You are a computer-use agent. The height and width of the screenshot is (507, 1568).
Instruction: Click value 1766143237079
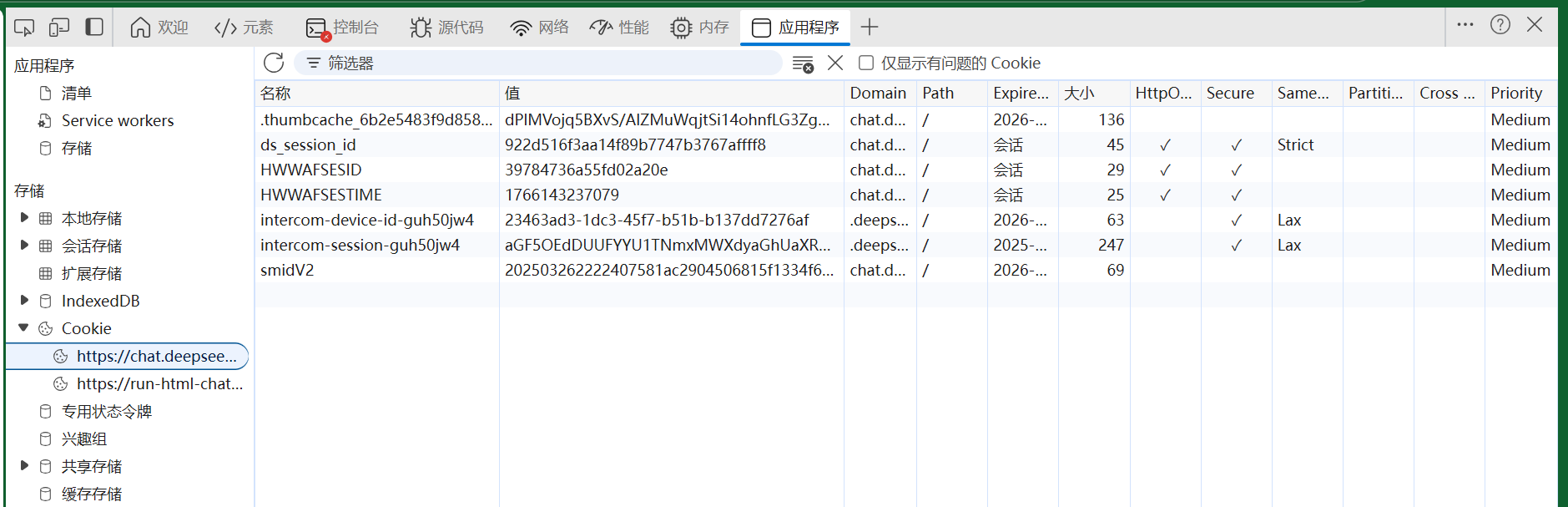pyautogui.click(x=562, y=195)
